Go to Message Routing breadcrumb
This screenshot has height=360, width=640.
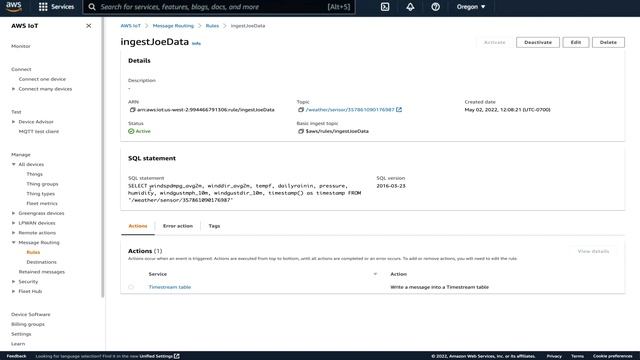(173, 26)
